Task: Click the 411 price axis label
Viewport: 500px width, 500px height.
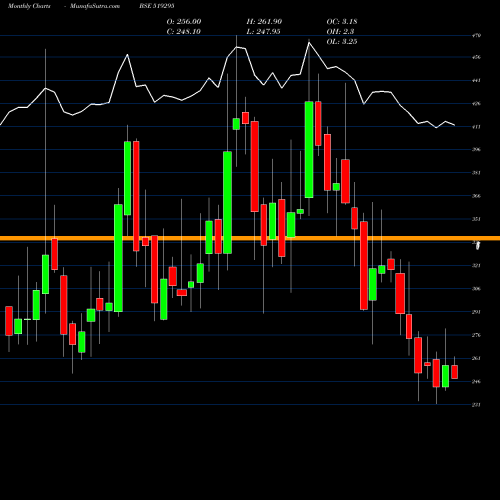Action: pos(476,127)
